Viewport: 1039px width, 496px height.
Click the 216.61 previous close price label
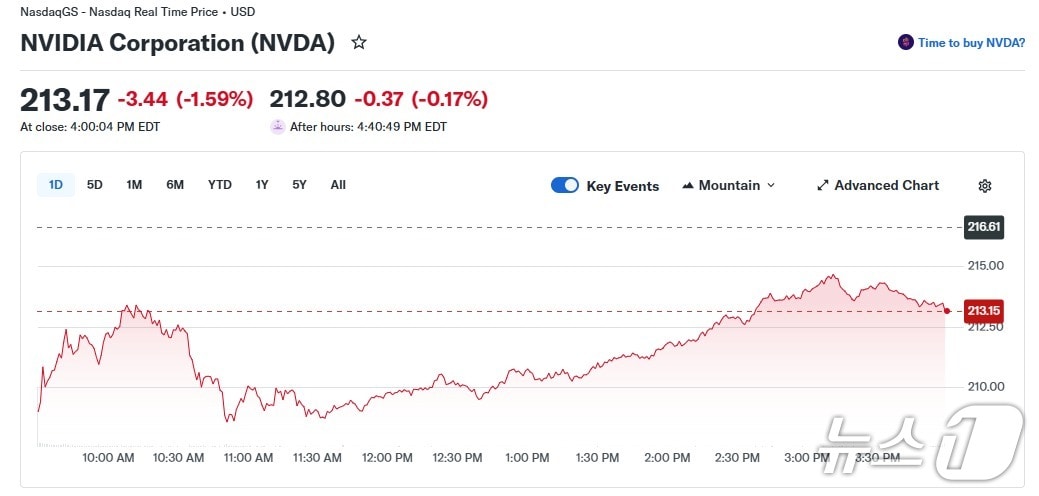pos(983,227)
